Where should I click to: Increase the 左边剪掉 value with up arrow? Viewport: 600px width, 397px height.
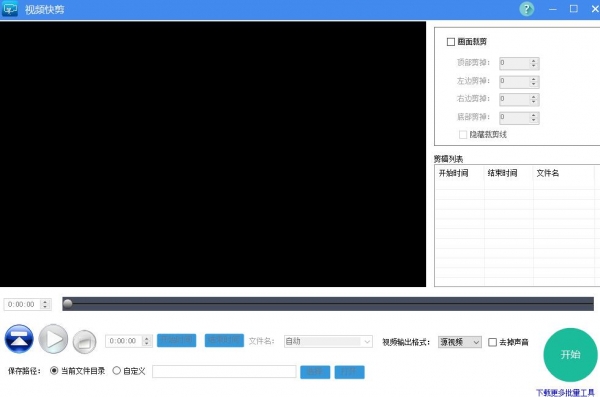coord(534,78)
